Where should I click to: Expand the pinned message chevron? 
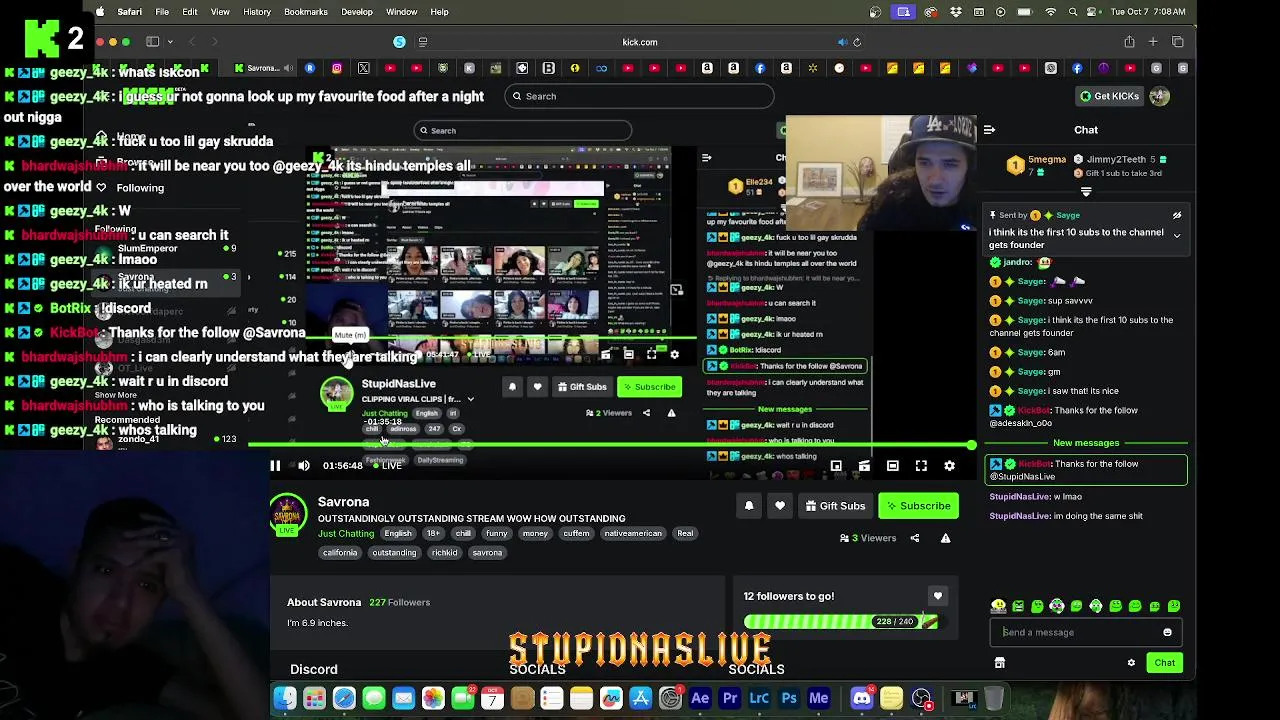click(x=1177, y=236)
